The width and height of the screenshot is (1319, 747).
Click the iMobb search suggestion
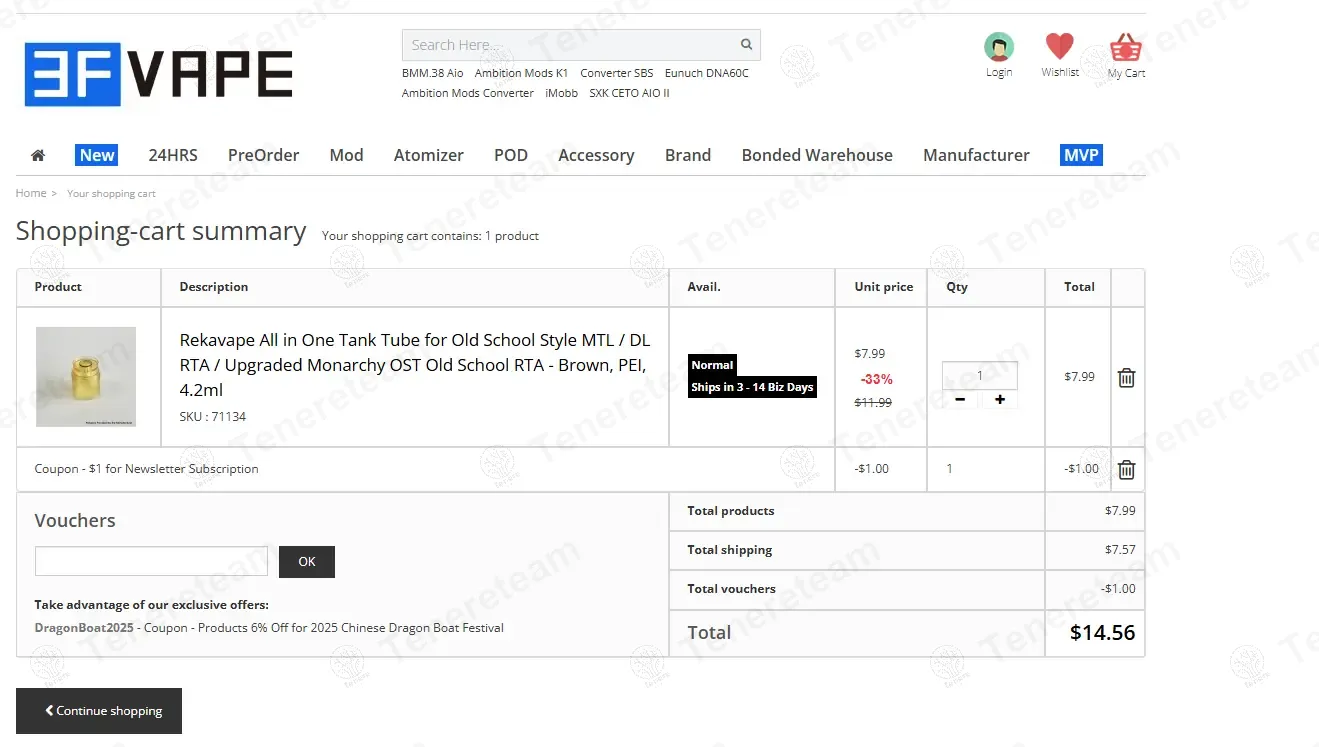click(562, 93)
